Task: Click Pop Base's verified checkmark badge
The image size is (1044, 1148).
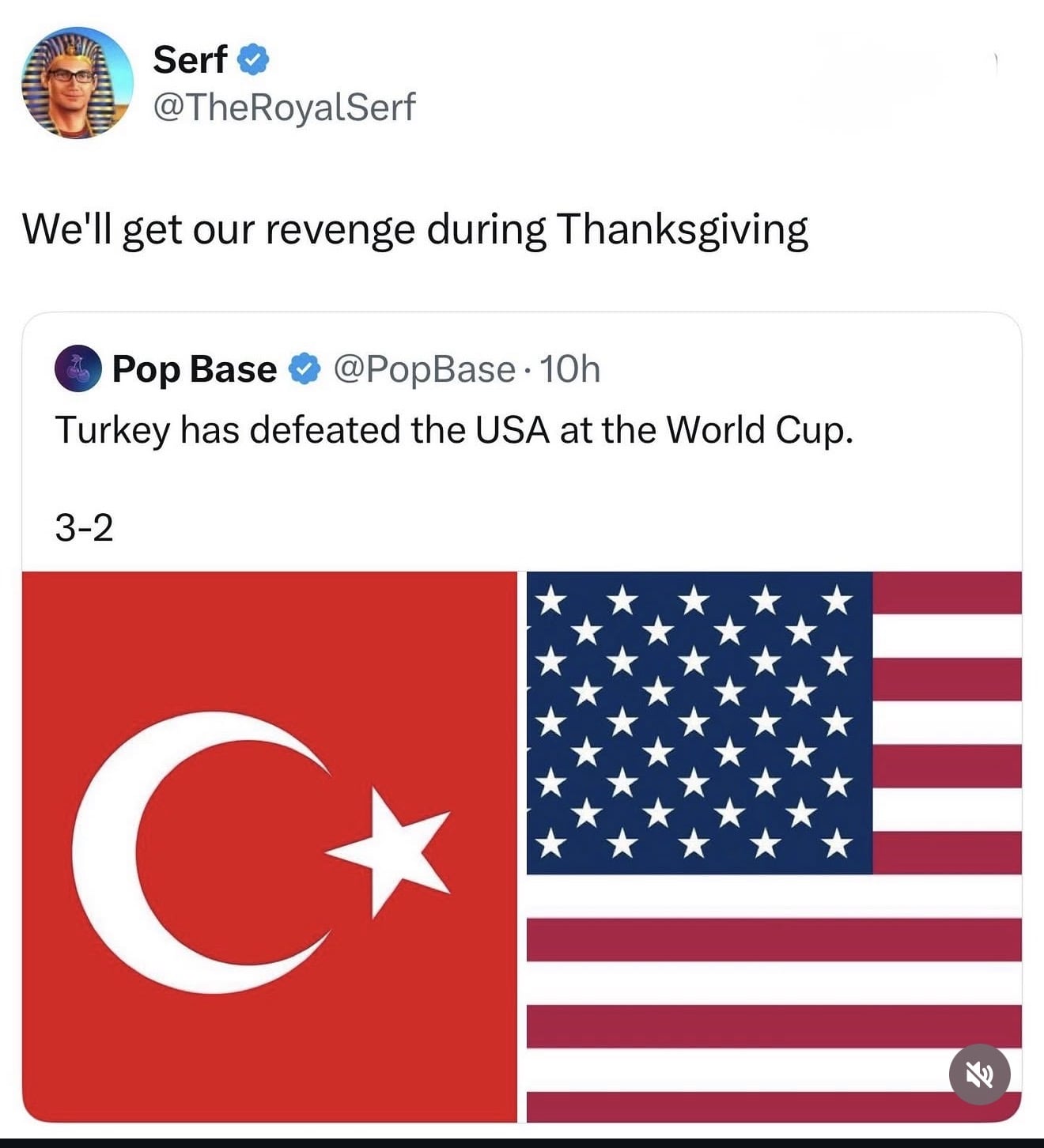Action: tap(304, 369)
